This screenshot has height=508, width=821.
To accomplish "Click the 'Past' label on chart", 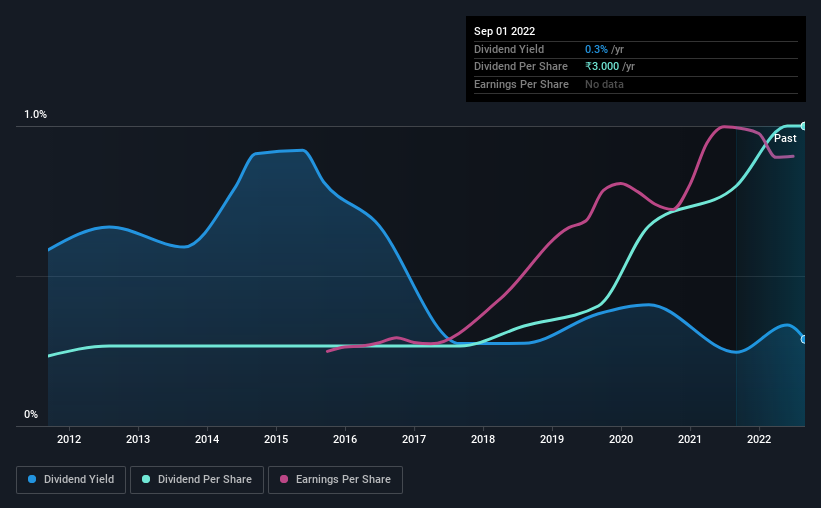I will (785, 138).
